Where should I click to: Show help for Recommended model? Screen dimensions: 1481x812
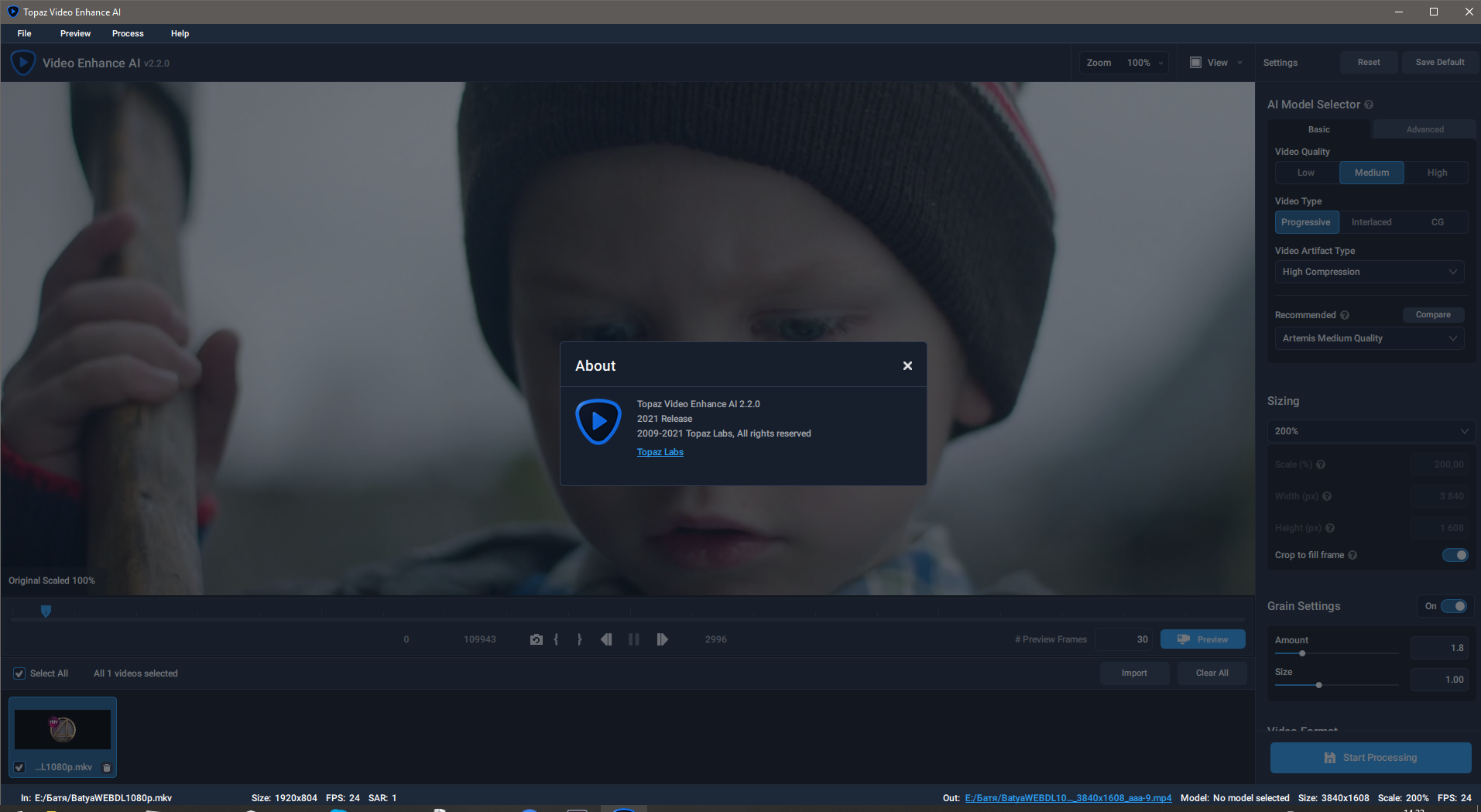tap(1345, 315)
